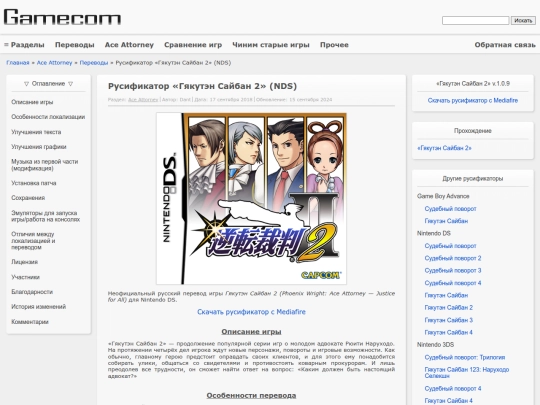This screenshot has width=540, height=405.
Task: Open Nintendo DS Судебный поворот link
Action: [450, 246]
